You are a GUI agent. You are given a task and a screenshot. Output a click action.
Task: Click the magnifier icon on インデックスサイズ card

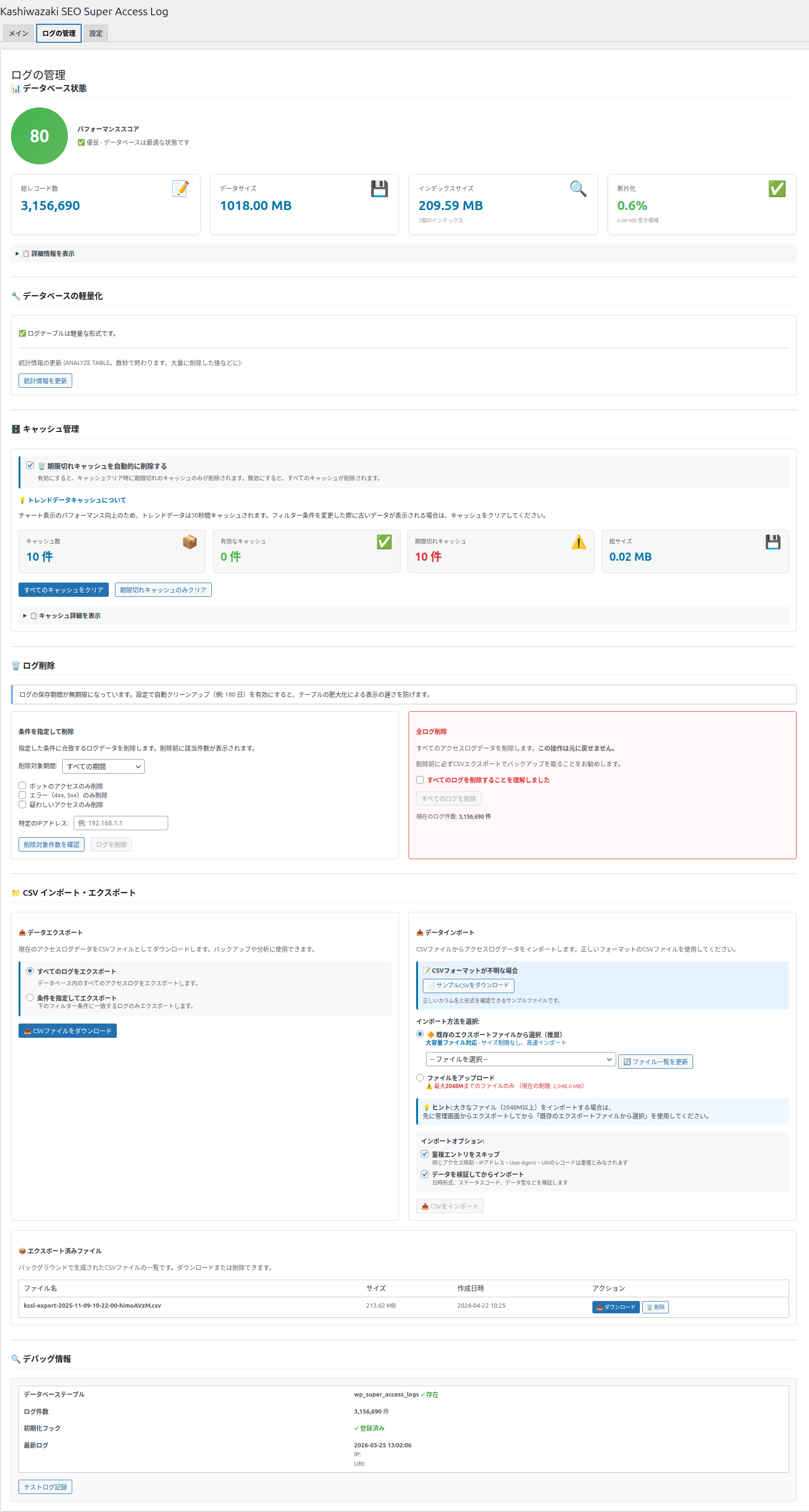(579, 189)
